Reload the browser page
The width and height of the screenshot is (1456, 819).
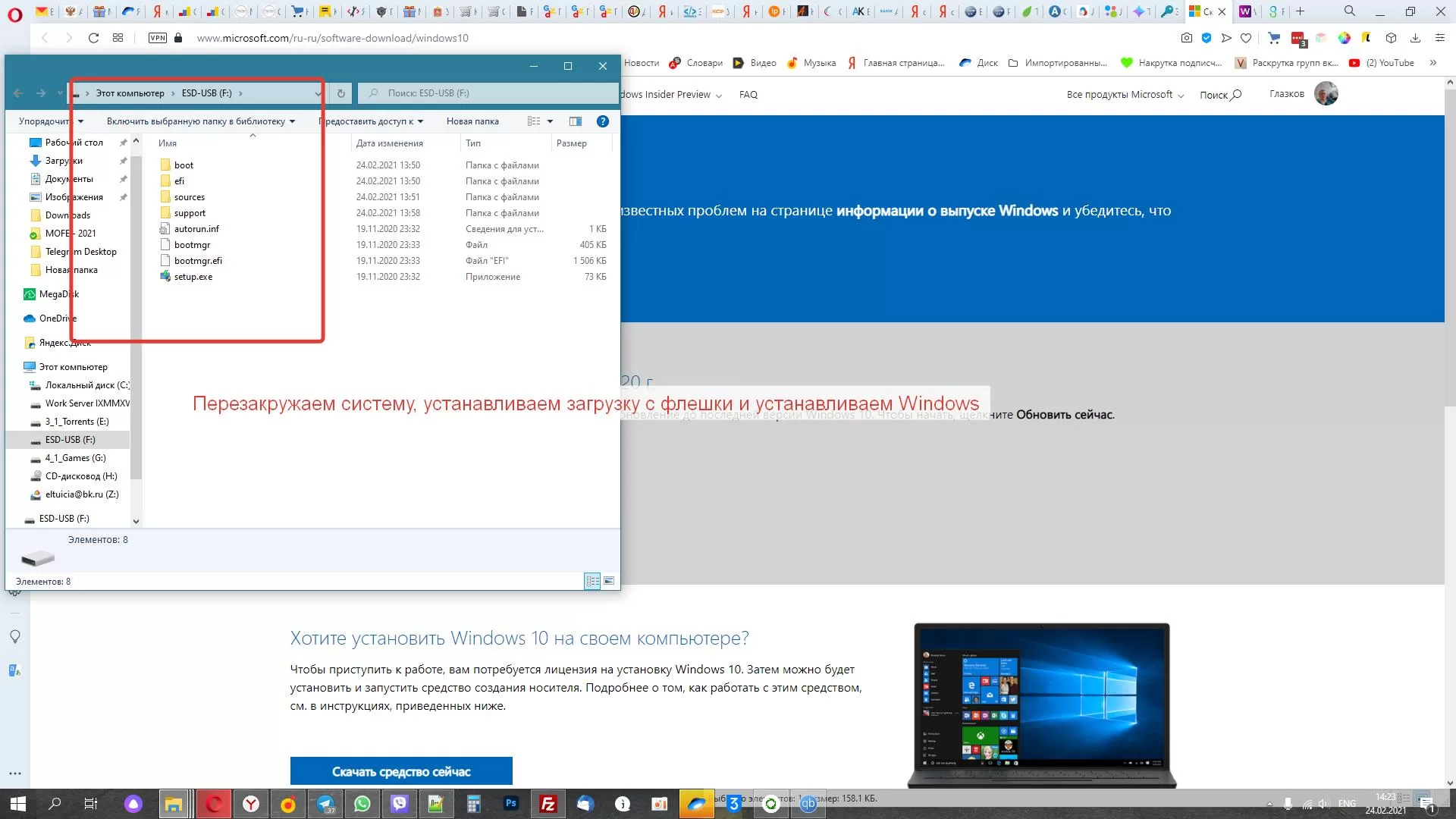pyautogui.click(x=93, y=38)
